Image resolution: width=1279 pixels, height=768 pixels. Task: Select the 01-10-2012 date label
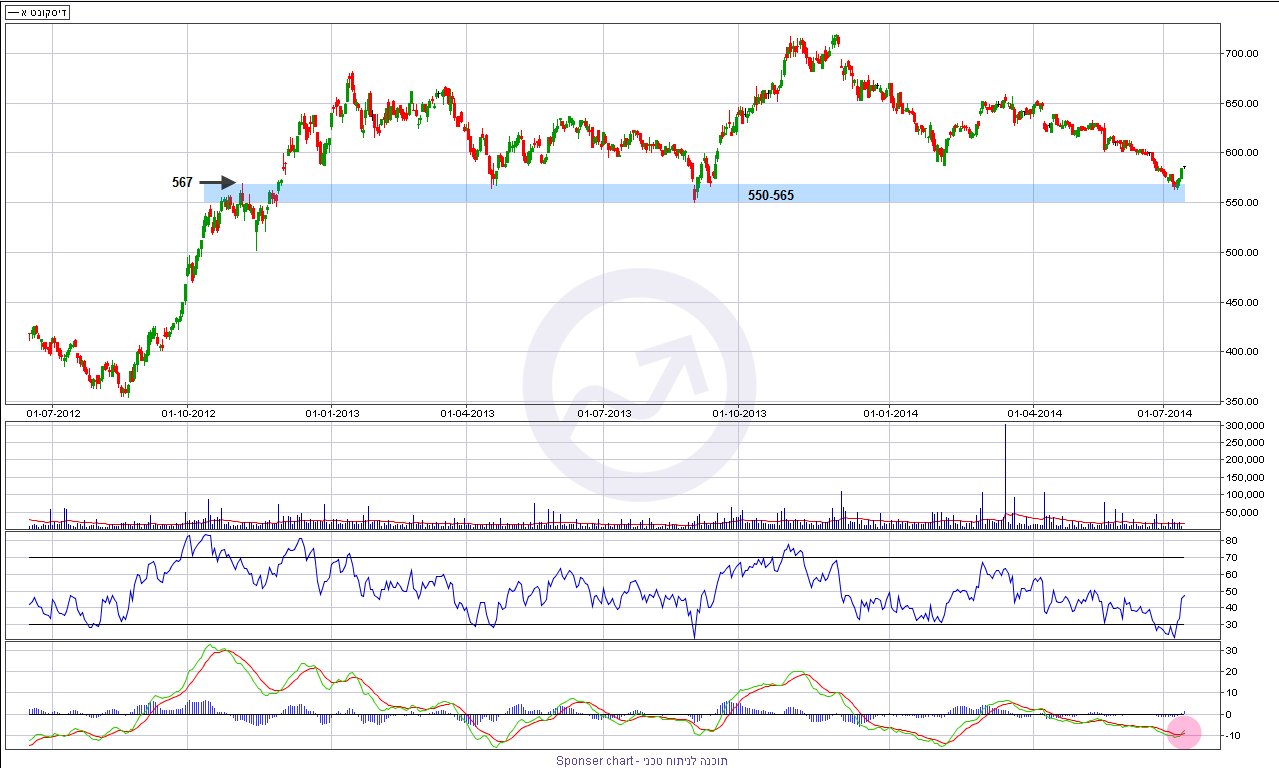click(188, 413)
